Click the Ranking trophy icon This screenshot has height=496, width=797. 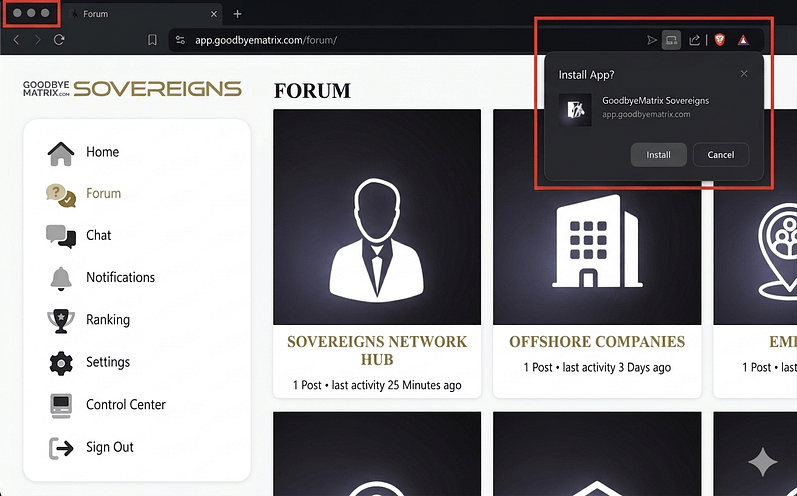(x=61, y=321)
